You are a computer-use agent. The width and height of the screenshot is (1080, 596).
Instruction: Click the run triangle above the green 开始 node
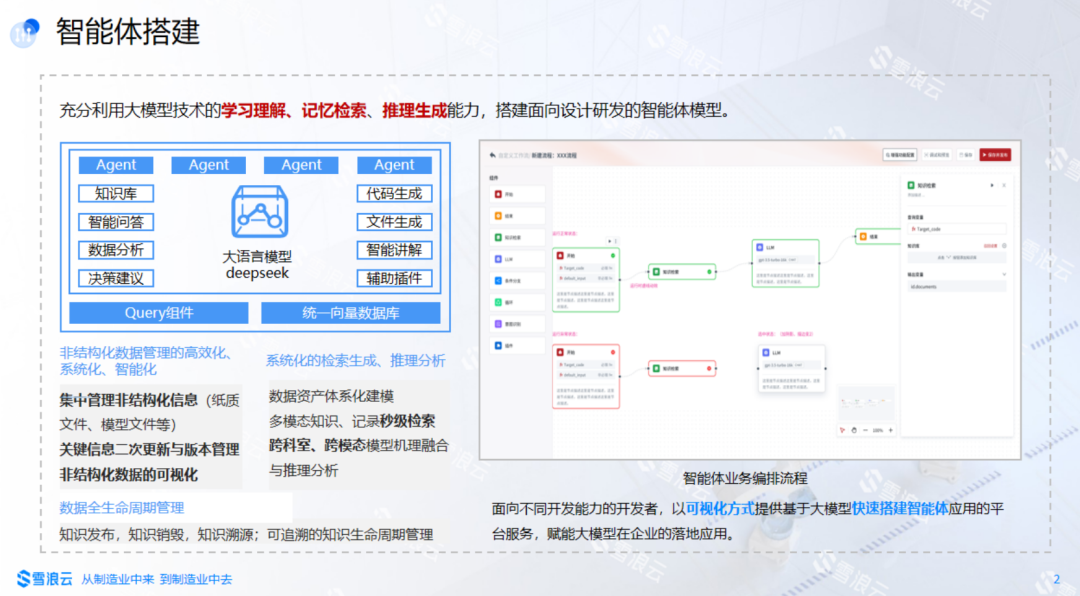click(x=609, y=241)
